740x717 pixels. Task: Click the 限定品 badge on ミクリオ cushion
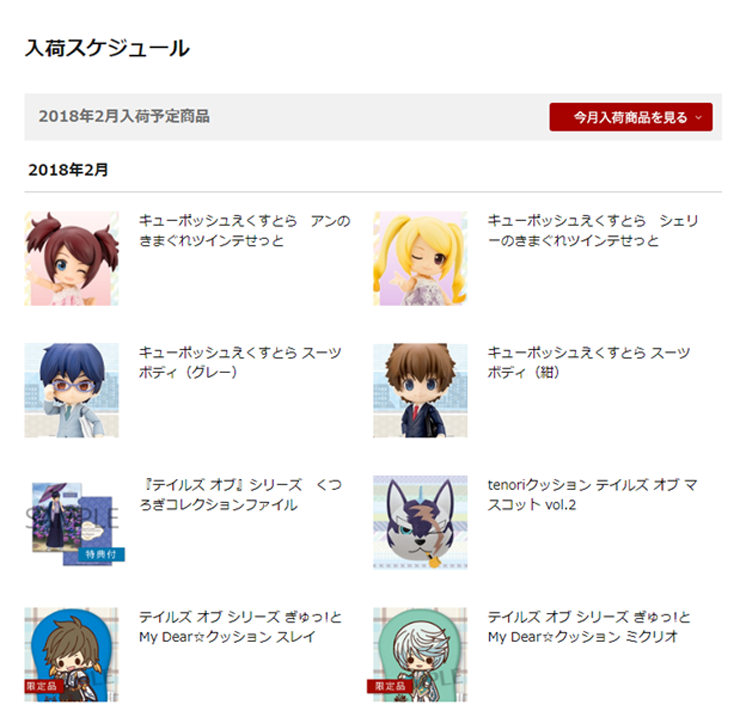tap(390, 686)
